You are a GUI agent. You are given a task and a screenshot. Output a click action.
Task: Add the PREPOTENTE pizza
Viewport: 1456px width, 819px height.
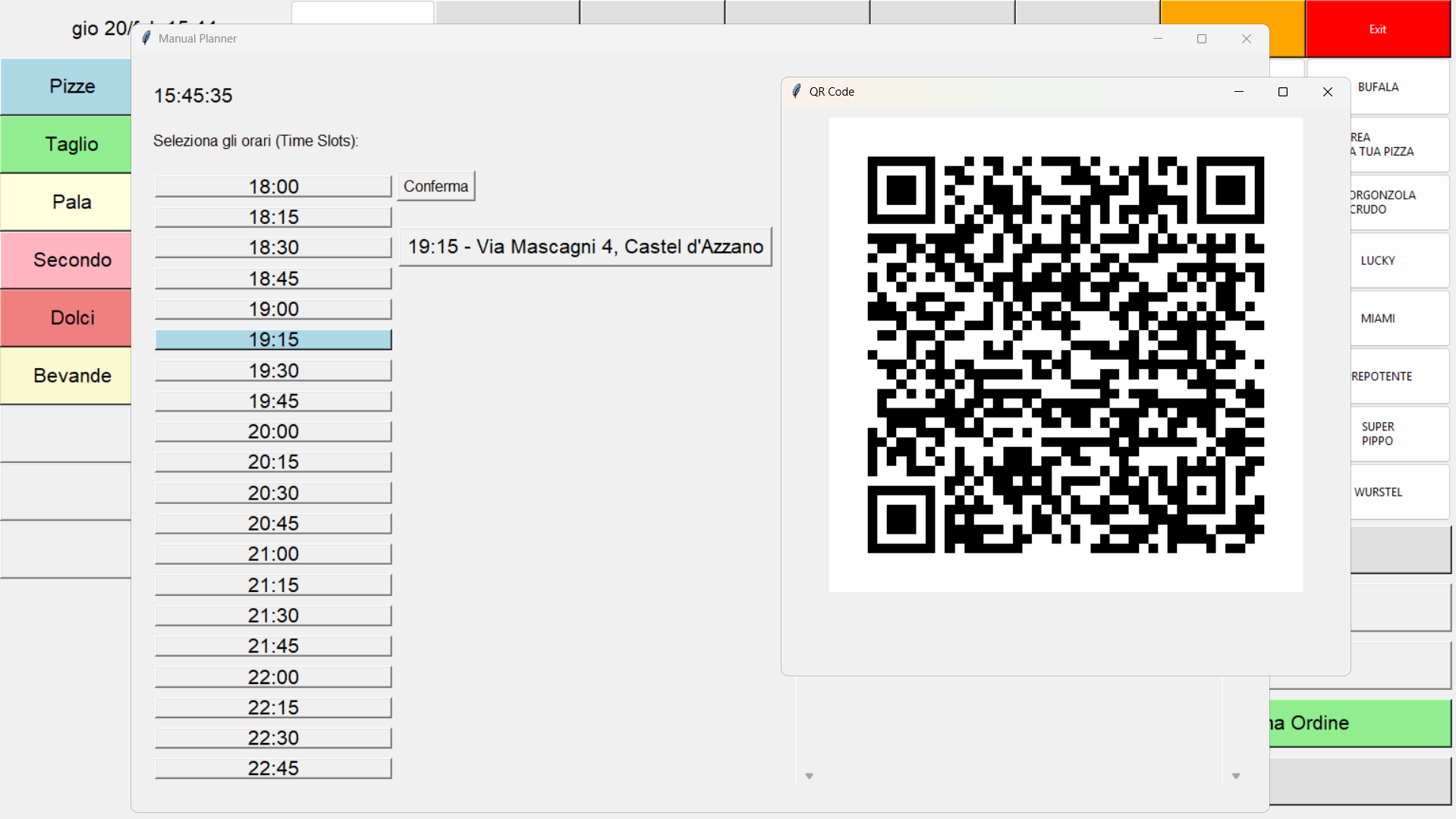tap(1400, 376)
